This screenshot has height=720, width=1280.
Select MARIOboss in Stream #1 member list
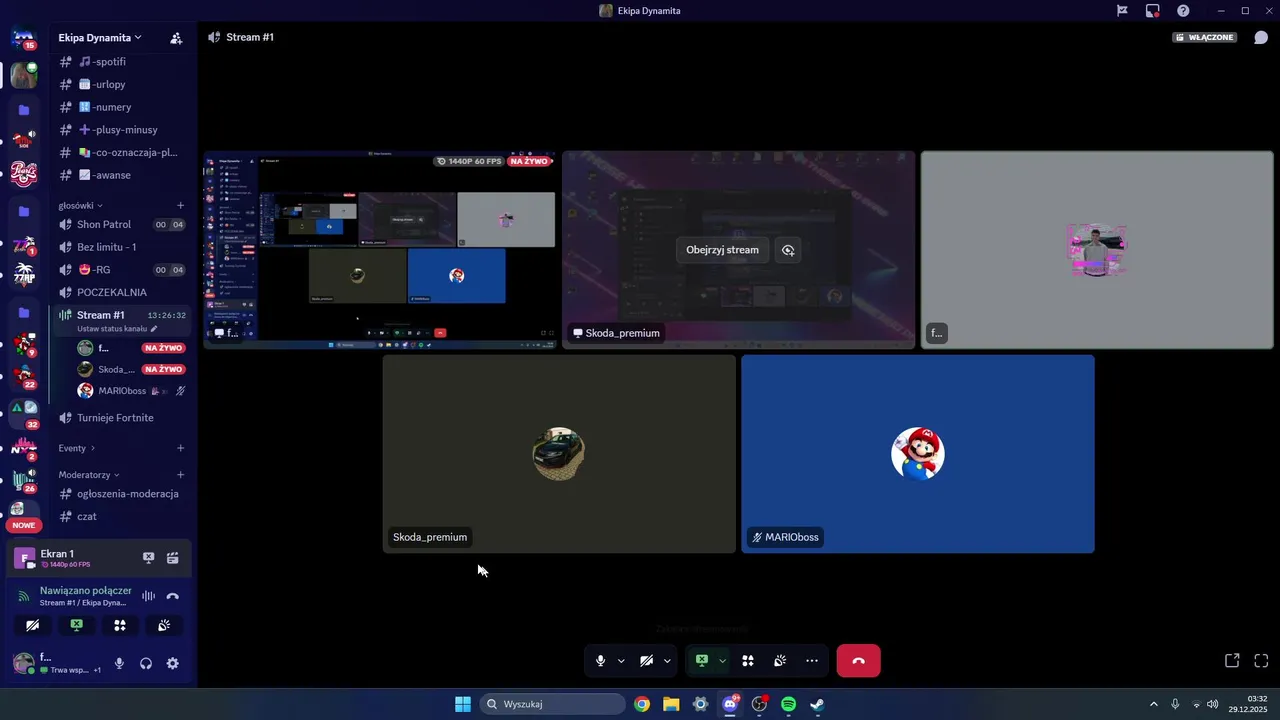click(x=131, y=391)
